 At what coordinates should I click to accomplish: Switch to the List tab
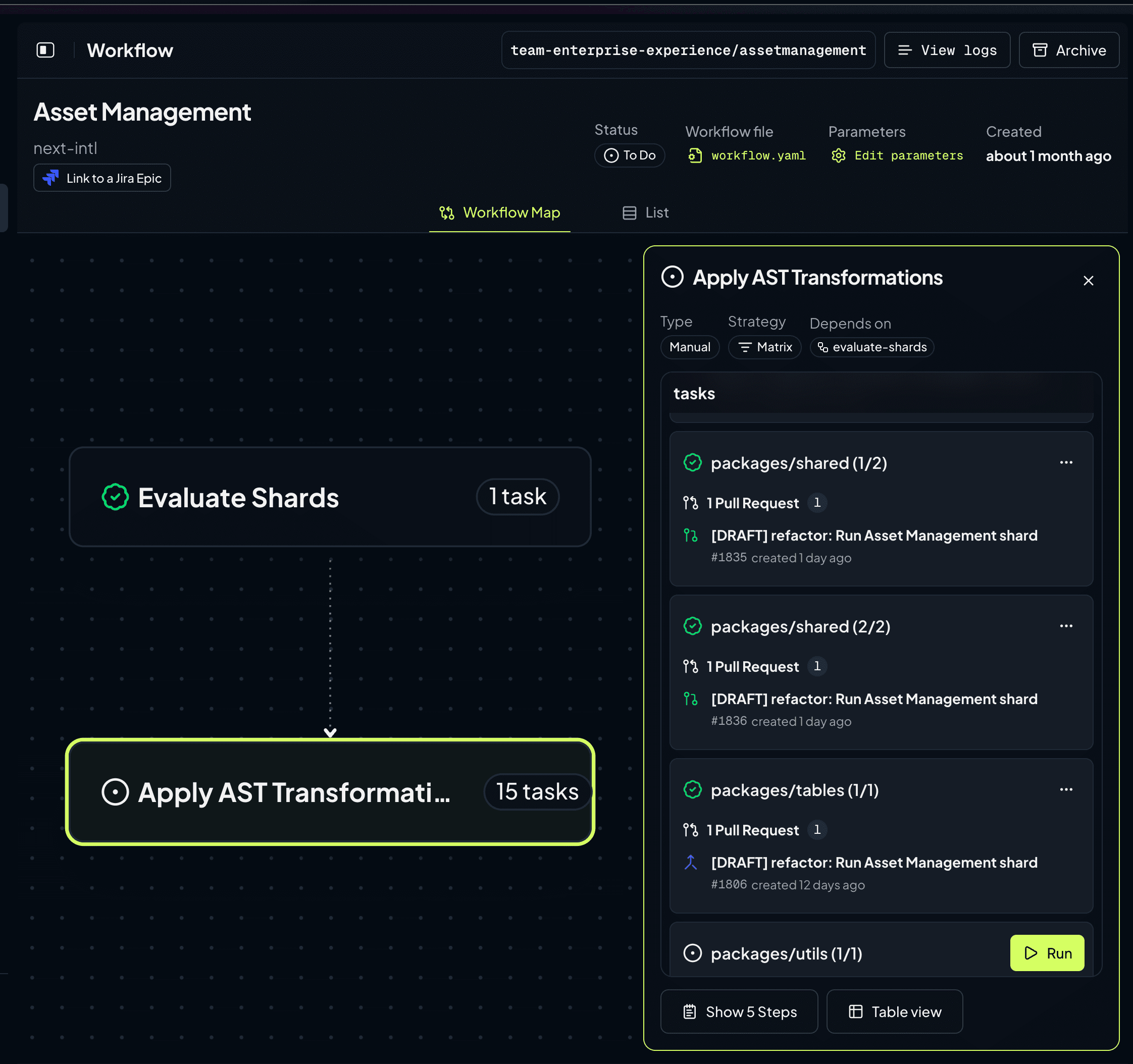pos(646,212)
